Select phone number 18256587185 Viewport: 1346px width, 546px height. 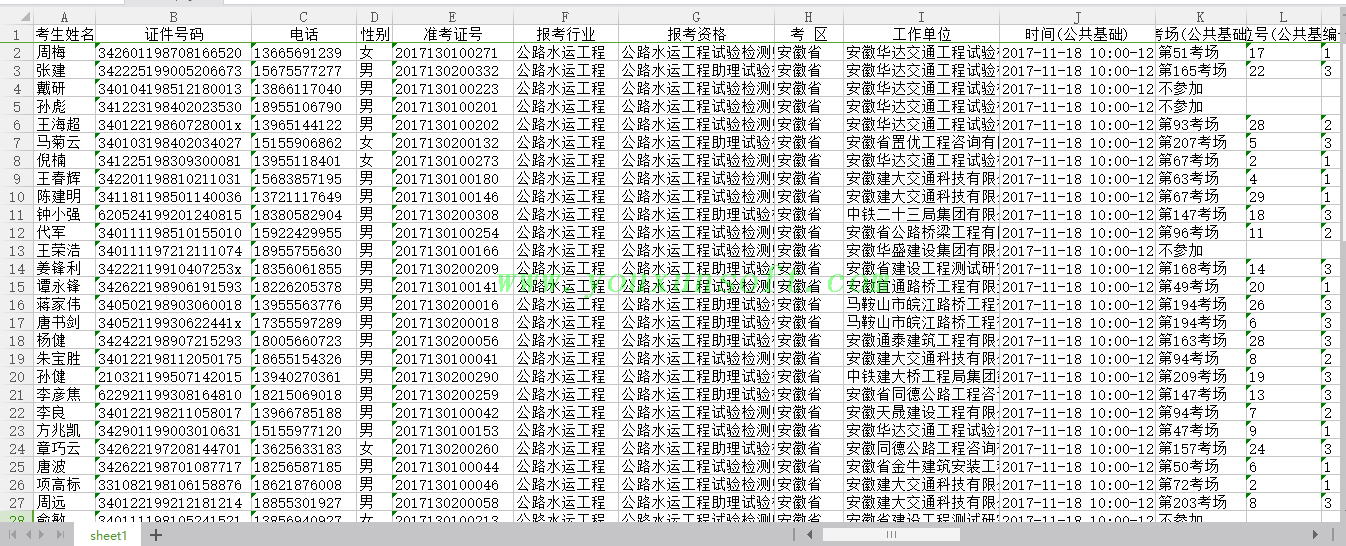[x=303, y=466]
